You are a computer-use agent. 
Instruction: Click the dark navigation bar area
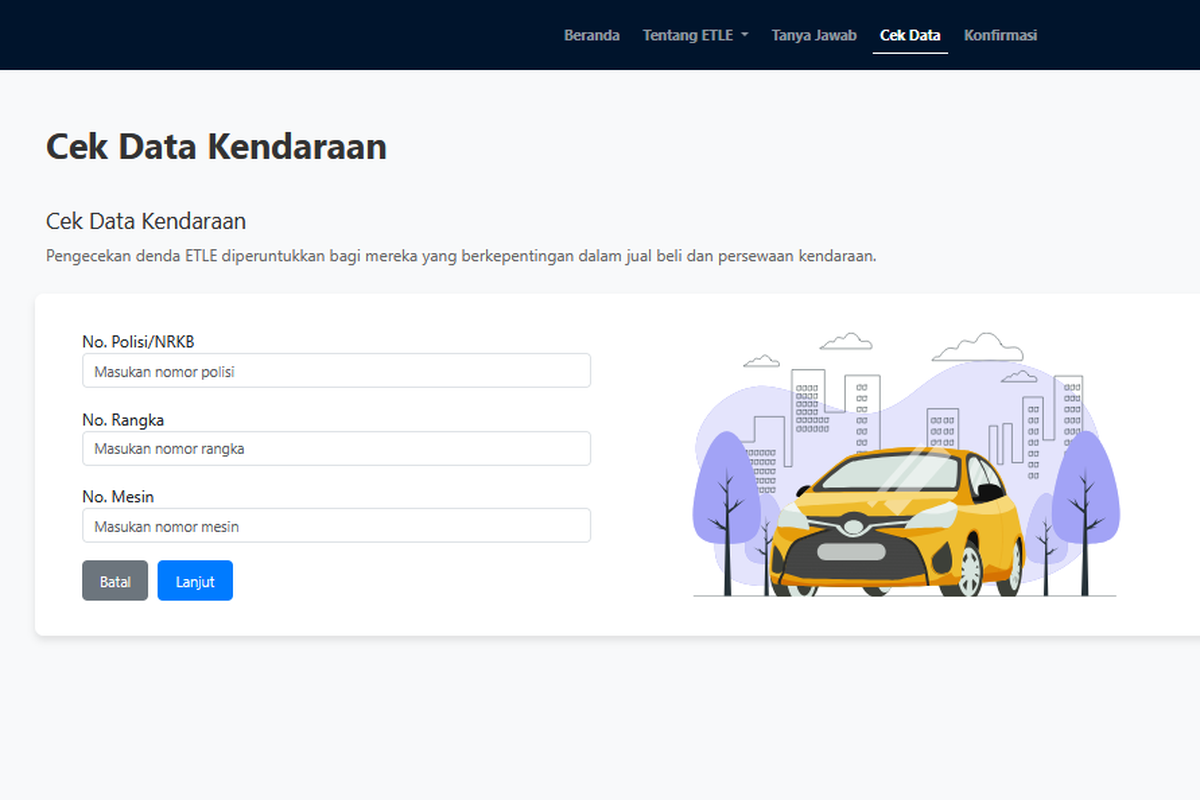click(300, 34)
